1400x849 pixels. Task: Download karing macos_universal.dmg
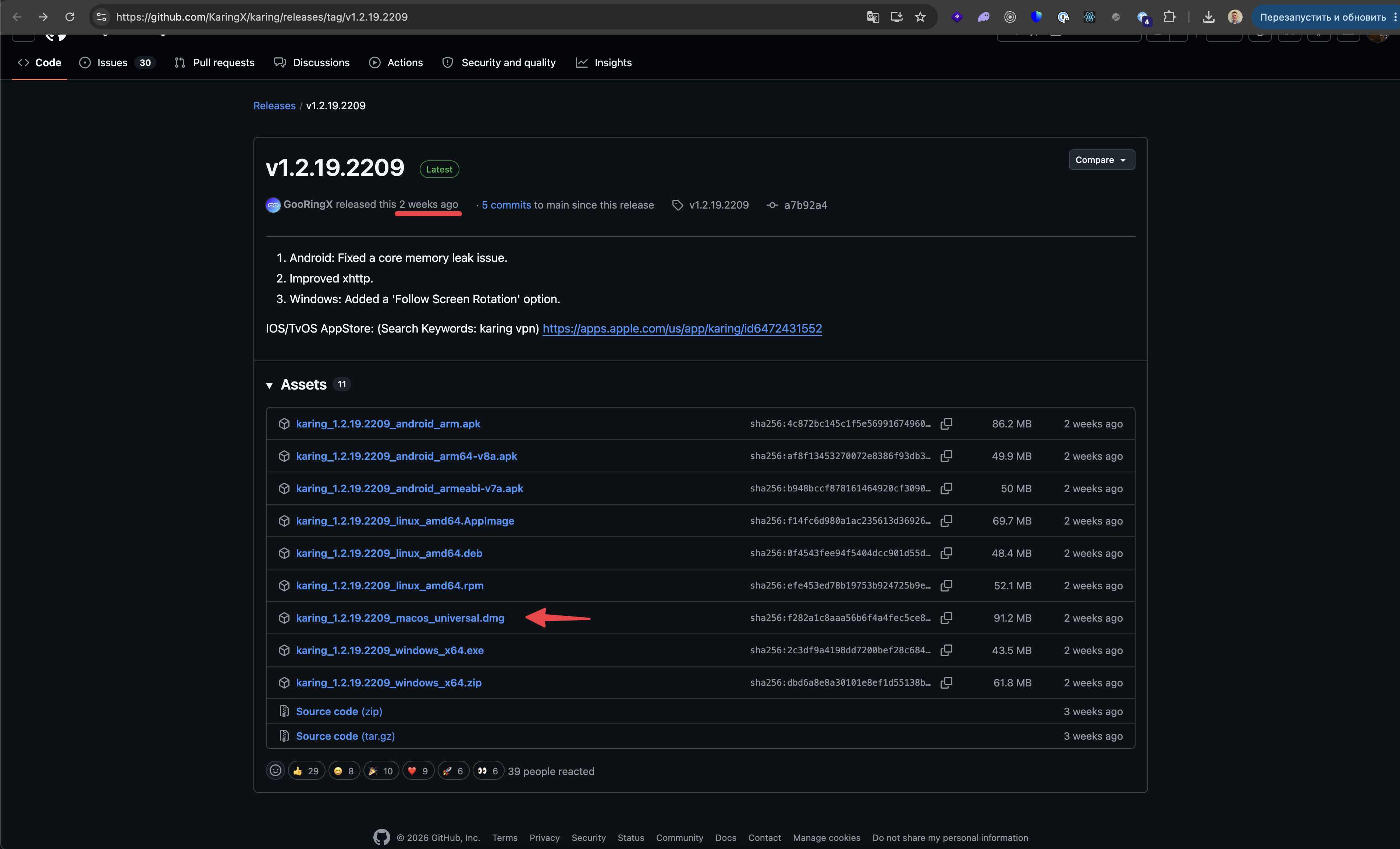(400, 618)
